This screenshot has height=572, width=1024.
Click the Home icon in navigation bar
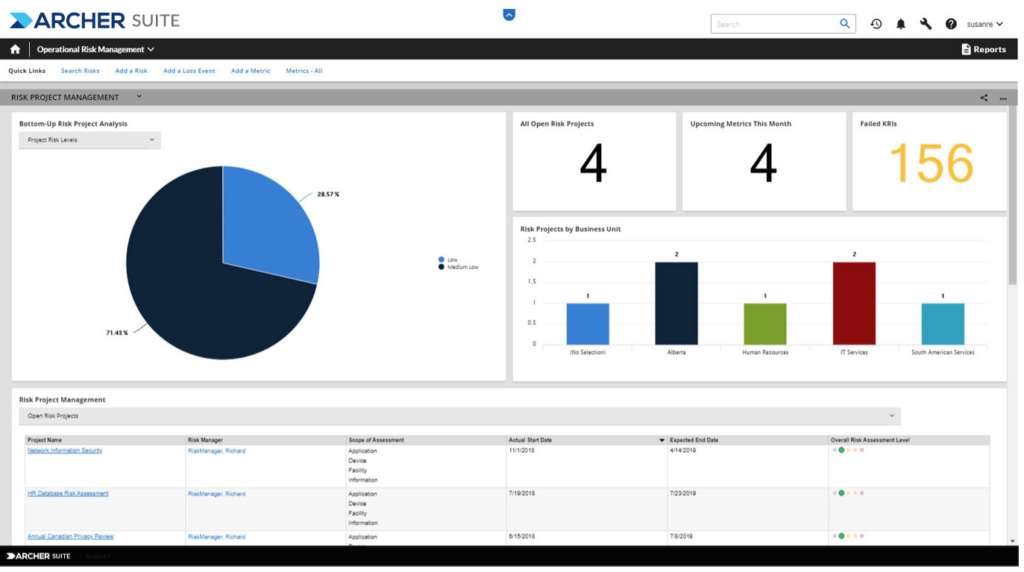coord(15,49)
